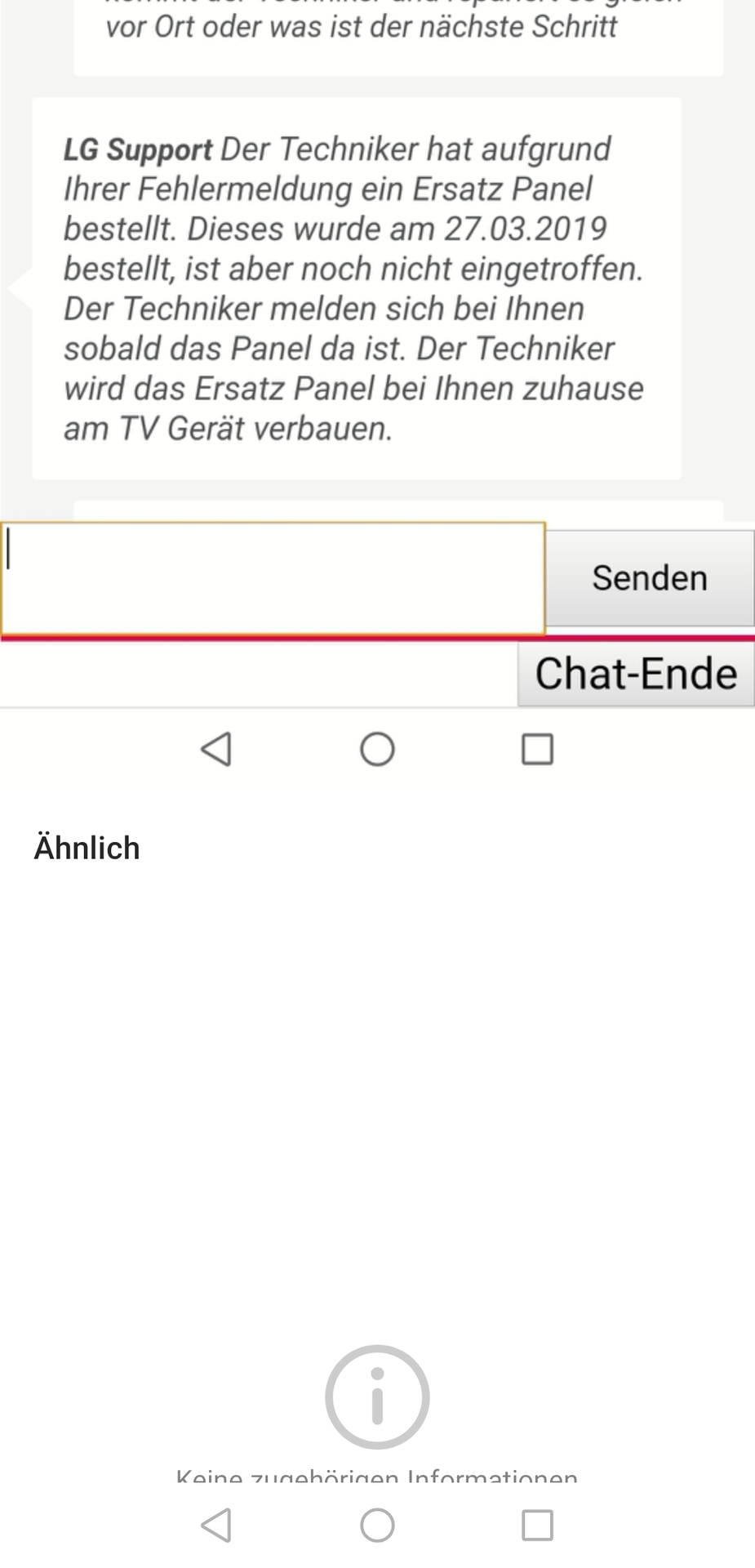Tap the Ähnlich section heading

[87, 848]
